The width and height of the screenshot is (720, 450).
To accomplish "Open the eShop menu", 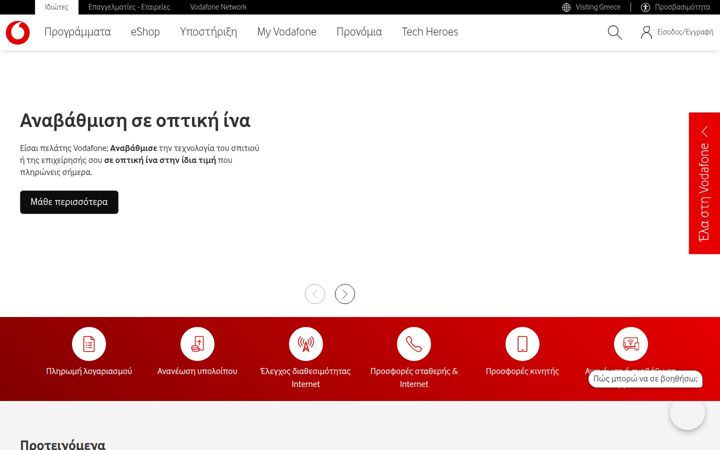I will (145, 32).
